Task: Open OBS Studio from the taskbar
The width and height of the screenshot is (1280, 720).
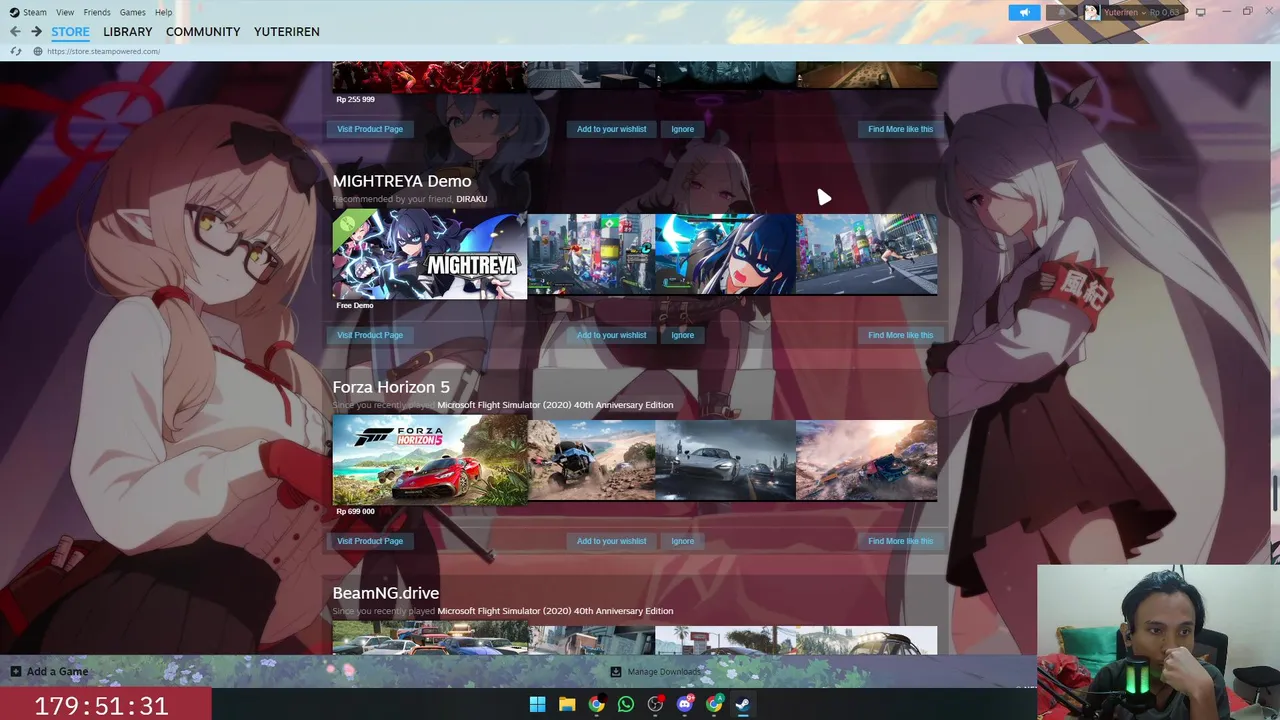Action: tap(655, 704)
